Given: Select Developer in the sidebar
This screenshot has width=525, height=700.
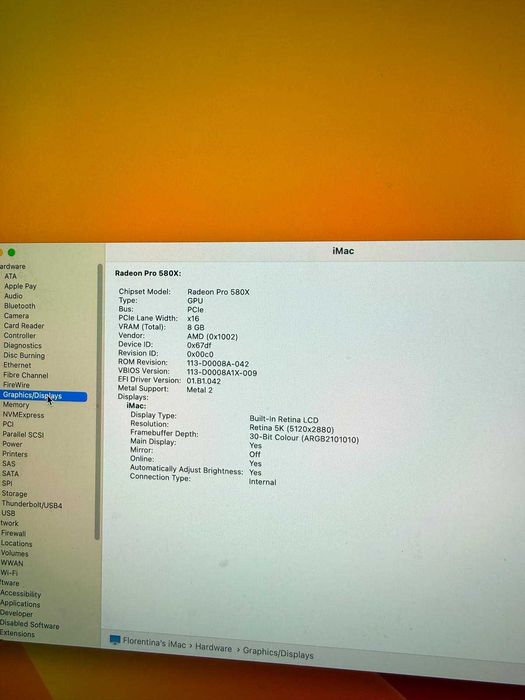Looking at the screenshot, I should coord(17,614).
